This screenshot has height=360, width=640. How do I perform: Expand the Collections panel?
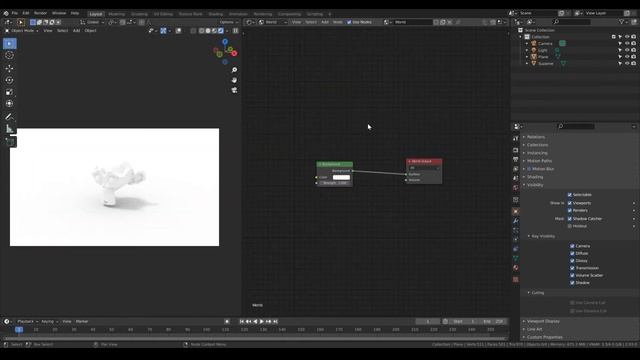coord(537,145)
